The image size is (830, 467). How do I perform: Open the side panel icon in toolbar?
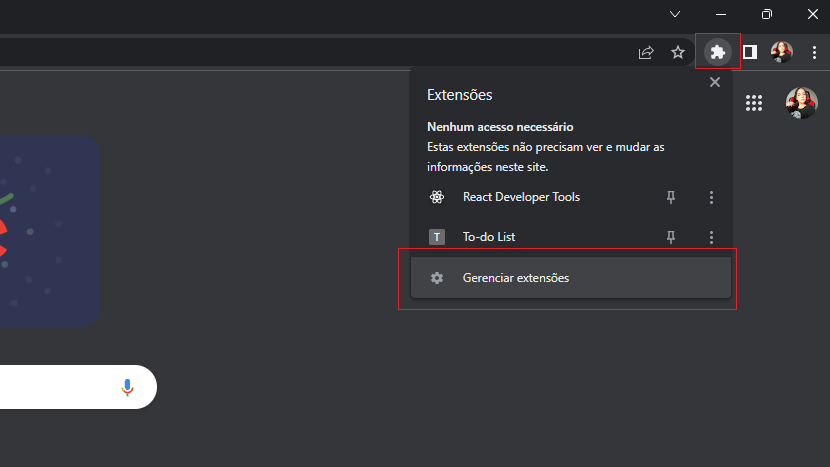[x=750, y=52]
